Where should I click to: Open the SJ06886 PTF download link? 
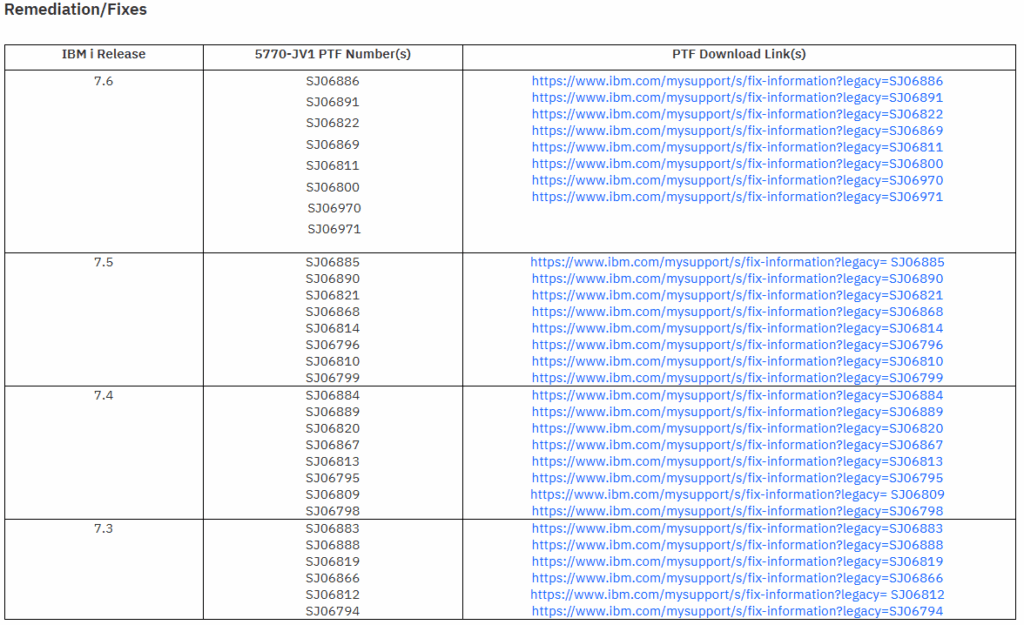737,81
